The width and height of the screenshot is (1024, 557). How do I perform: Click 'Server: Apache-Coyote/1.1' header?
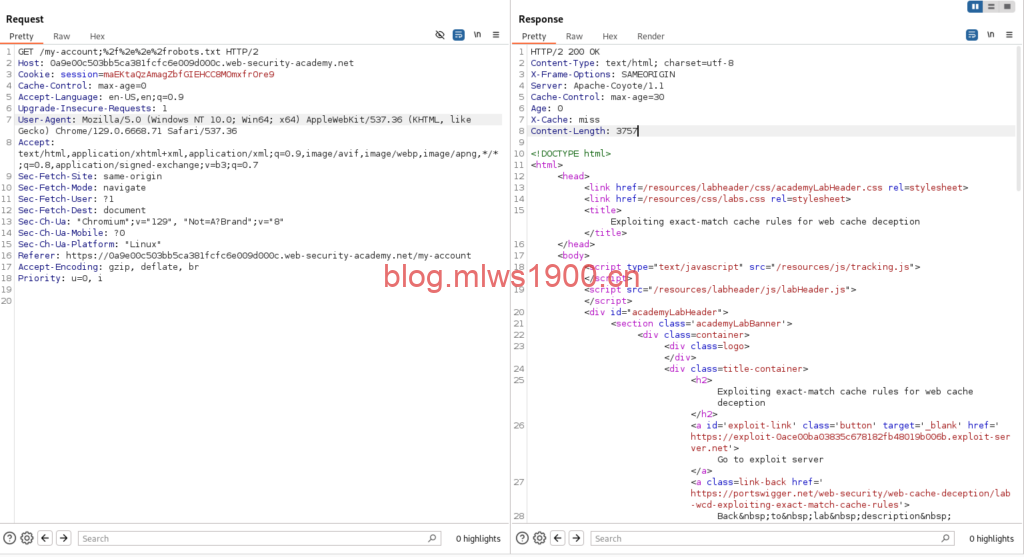[597, 86]
